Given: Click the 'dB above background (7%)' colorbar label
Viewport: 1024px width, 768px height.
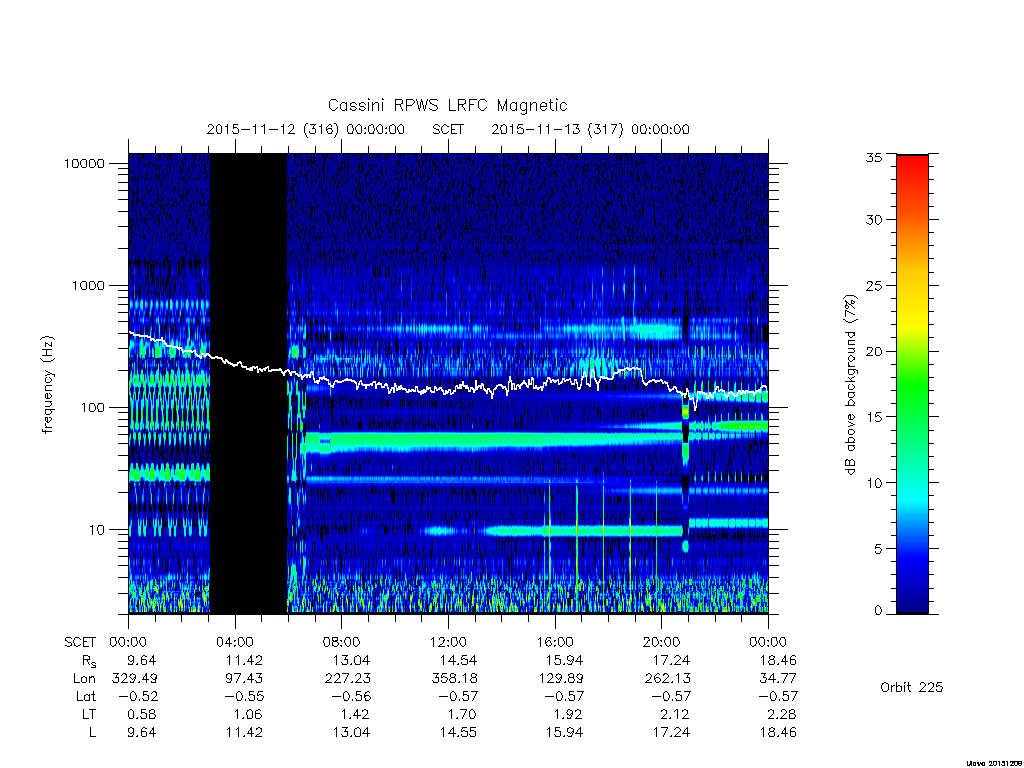Looking at the screenshot, I should 850,385.
